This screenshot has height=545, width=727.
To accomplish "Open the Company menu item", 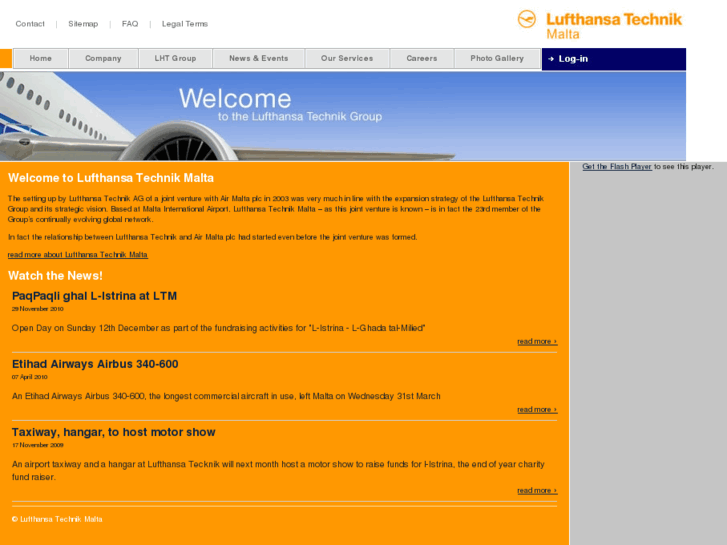I will click(x=103, y=58).
